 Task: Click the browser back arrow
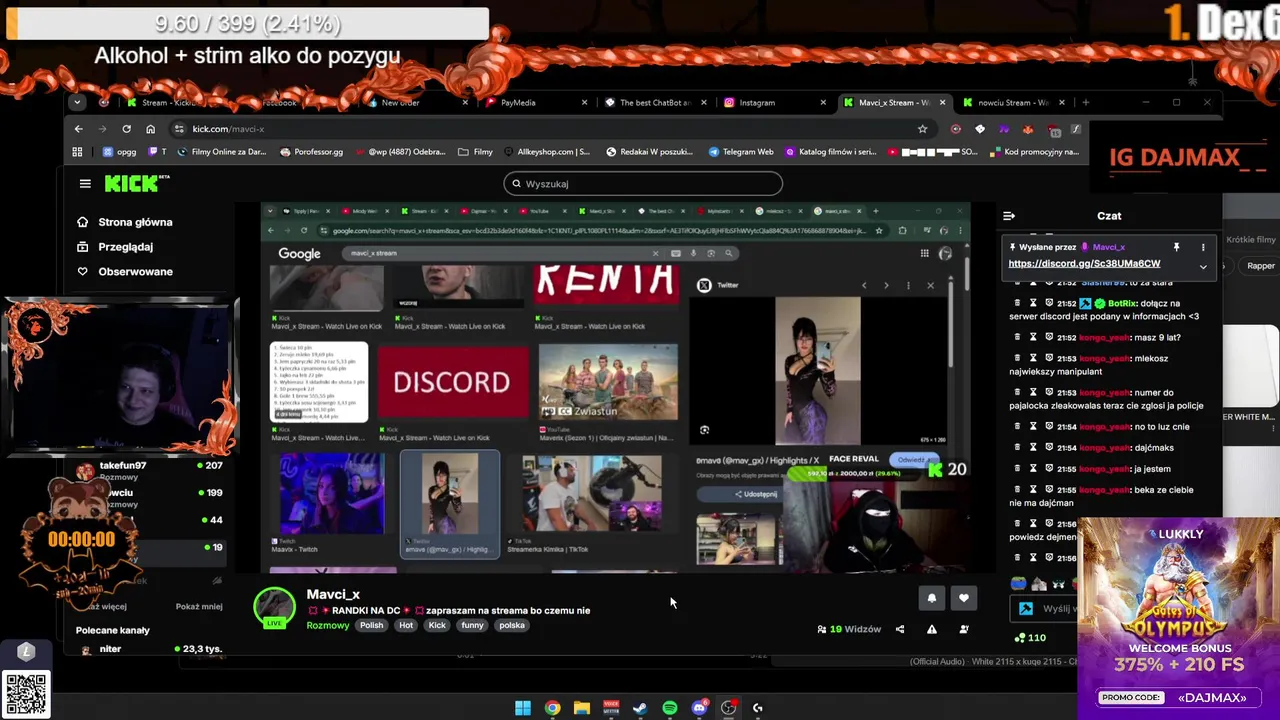78,129
